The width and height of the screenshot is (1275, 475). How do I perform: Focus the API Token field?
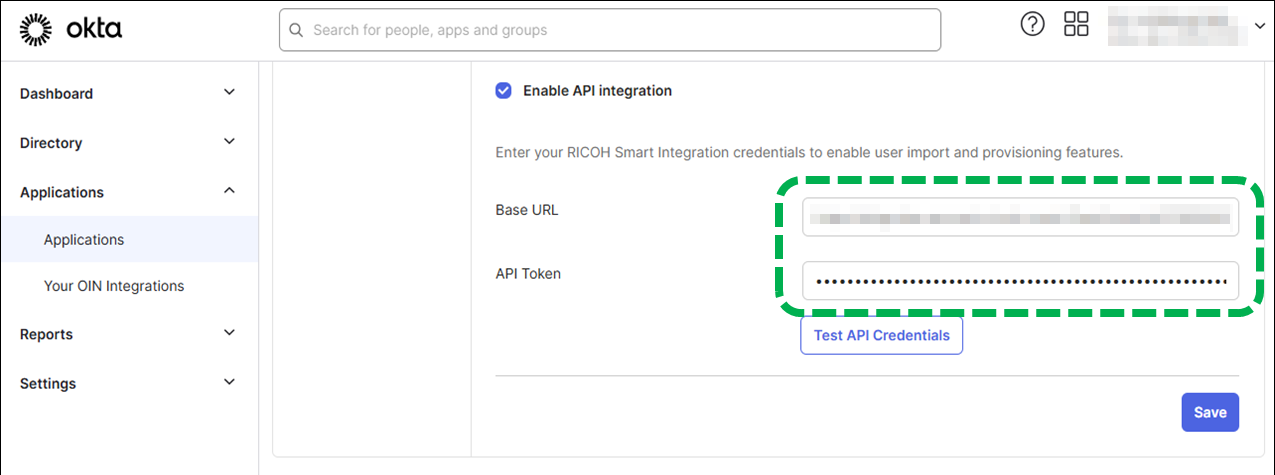click(1020, 281)
